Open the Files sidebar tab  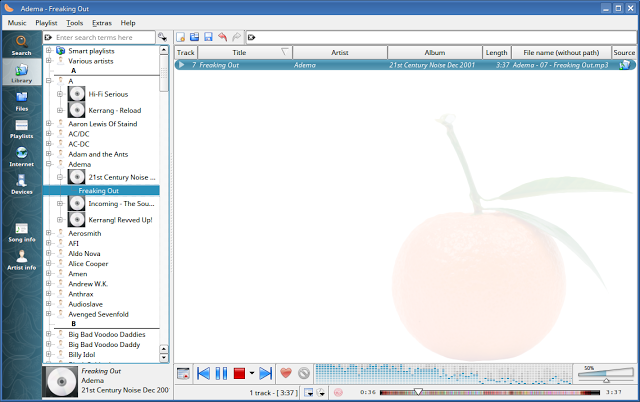coord(21,101)
